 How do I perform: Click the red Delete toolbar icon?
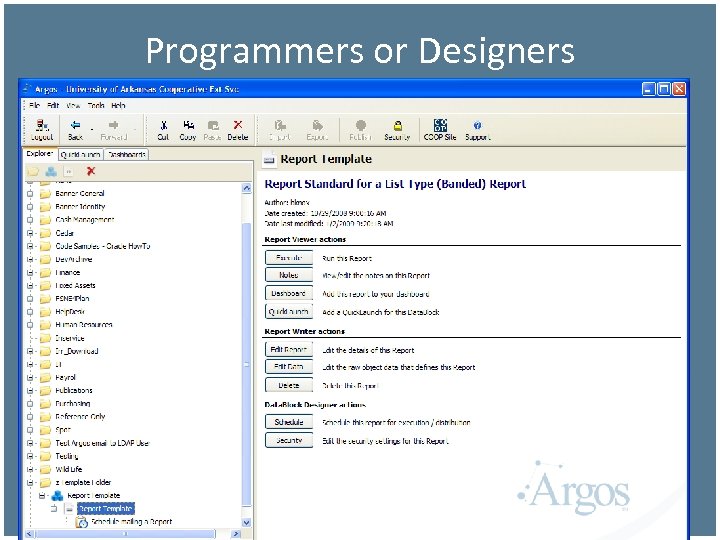tap(237, 125)
